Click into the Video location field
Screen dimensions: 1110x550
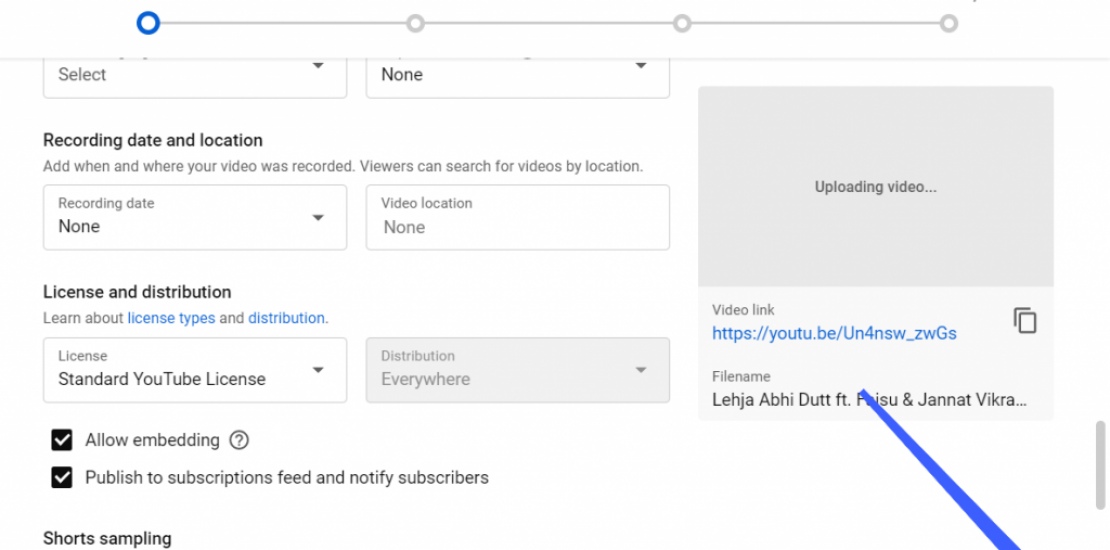[517, 227]
